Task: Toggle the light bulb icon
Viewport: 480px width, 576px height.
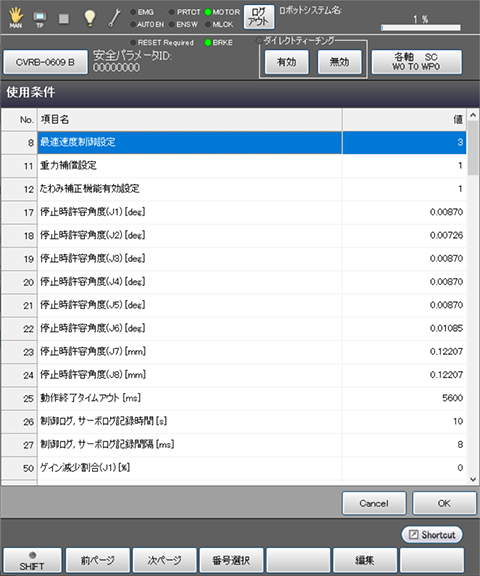Action: click(90, 18)
